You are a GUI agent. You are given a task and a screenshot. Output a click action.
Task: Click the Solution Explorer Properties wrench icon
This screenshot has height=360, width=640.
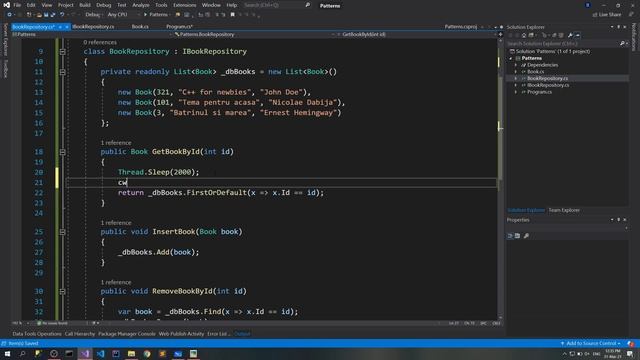click(x=570, y=36)
